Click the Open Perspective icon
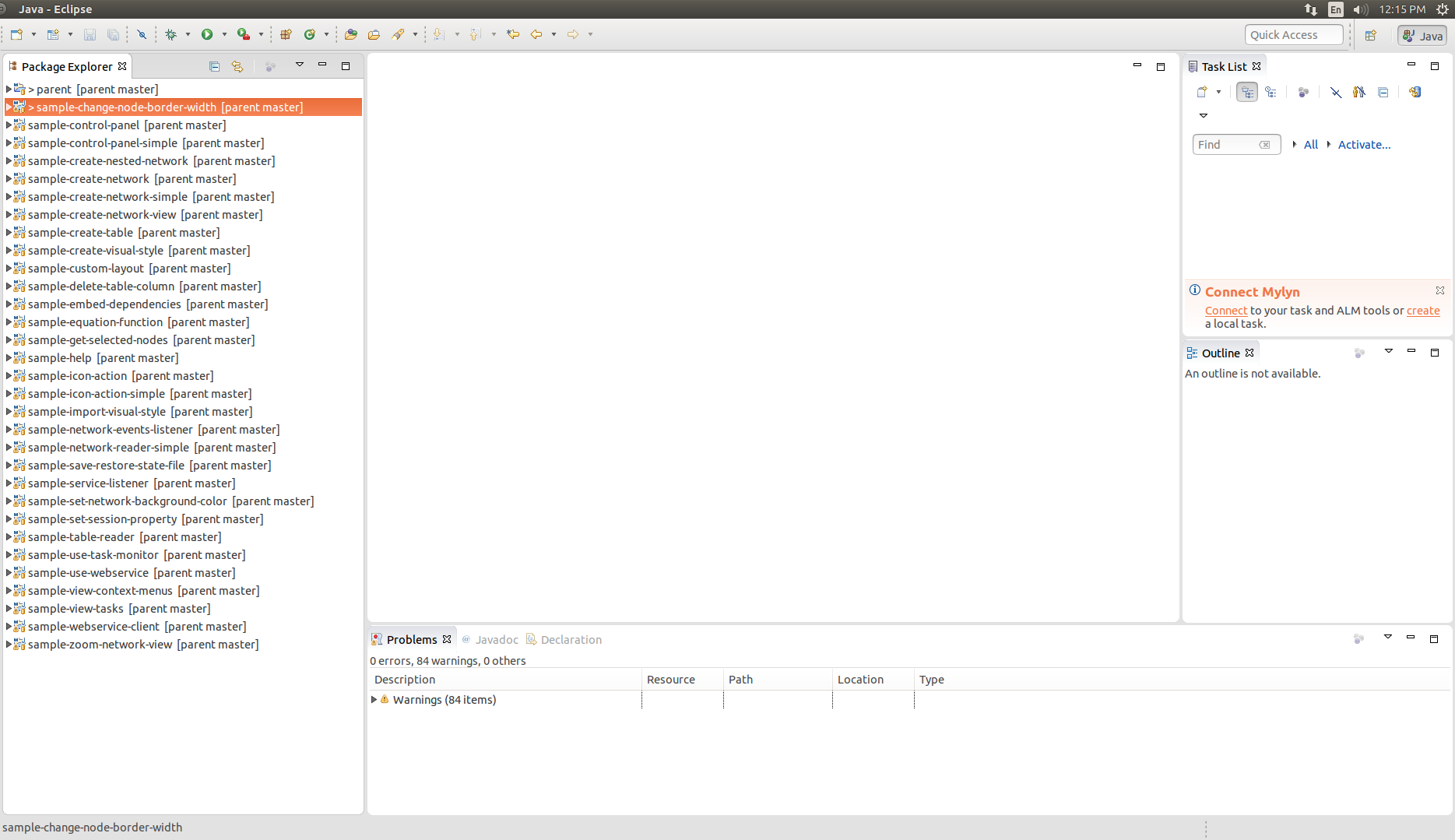Viewport: 1455px width, 840px height. (1371, 35)
